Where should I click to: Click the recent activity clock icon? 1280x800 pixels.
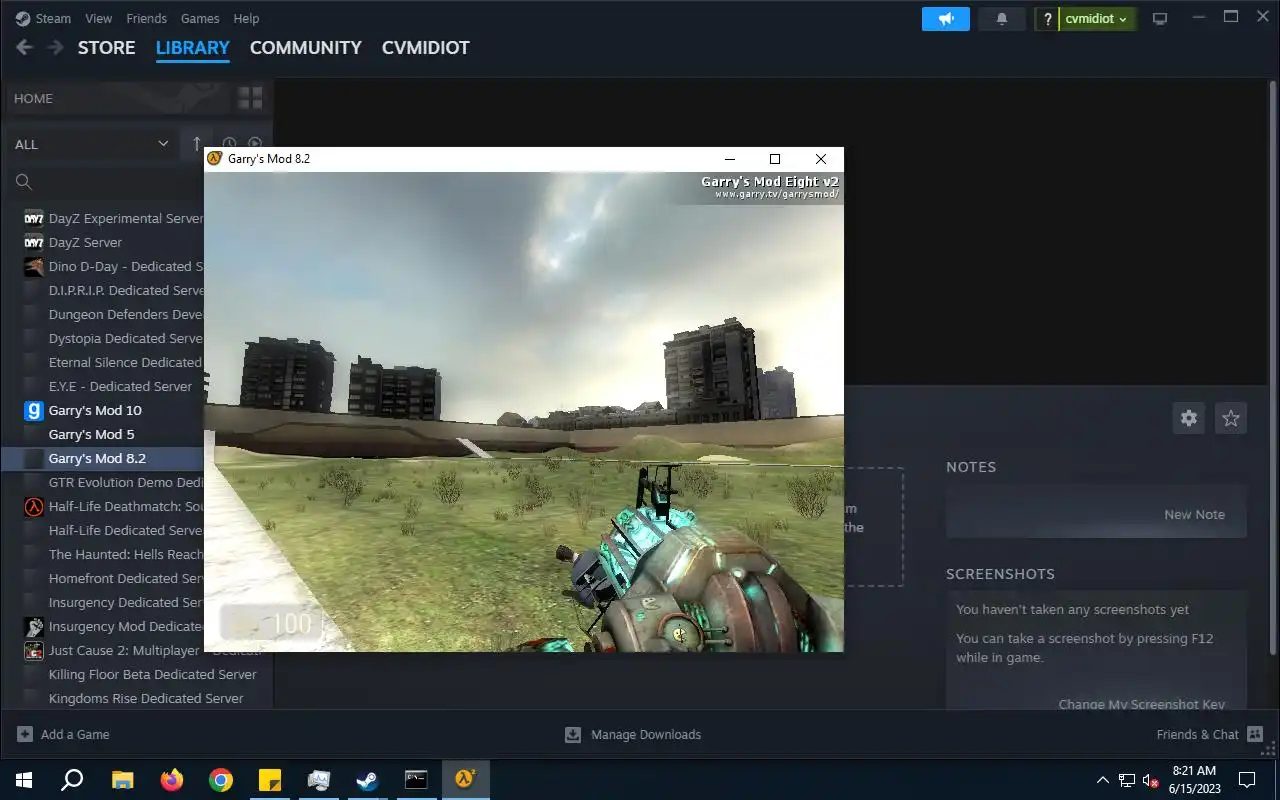point(229,144)
